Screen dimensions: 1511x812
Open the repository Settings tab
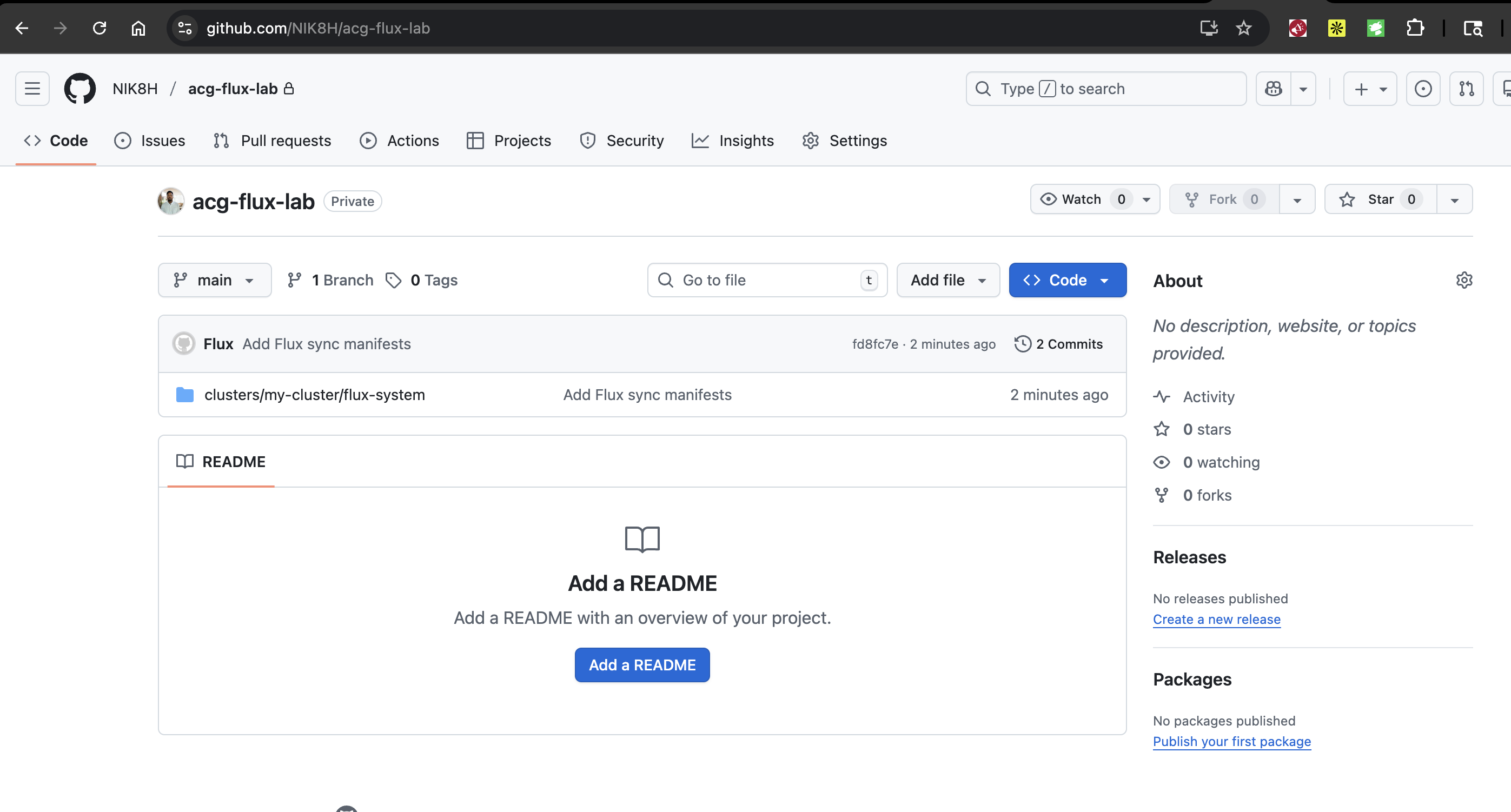click(844, 141)
